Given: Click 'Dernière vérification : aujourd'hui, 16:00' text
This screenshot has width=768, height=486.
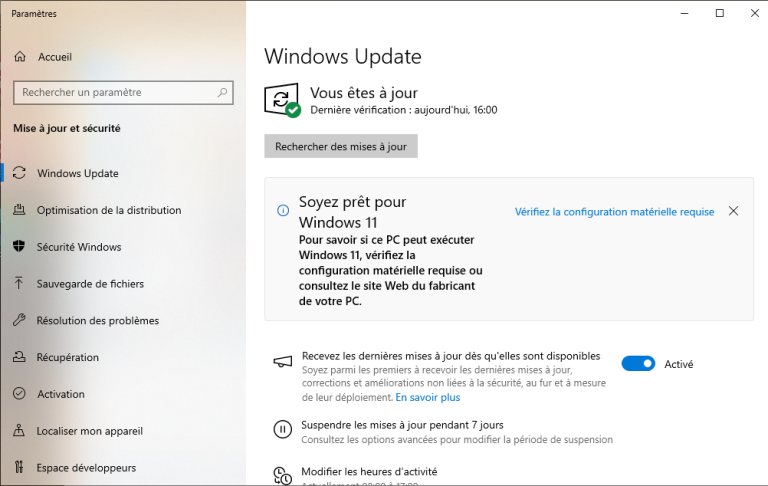Looking at the screenshot, I should tap(404, 110).
